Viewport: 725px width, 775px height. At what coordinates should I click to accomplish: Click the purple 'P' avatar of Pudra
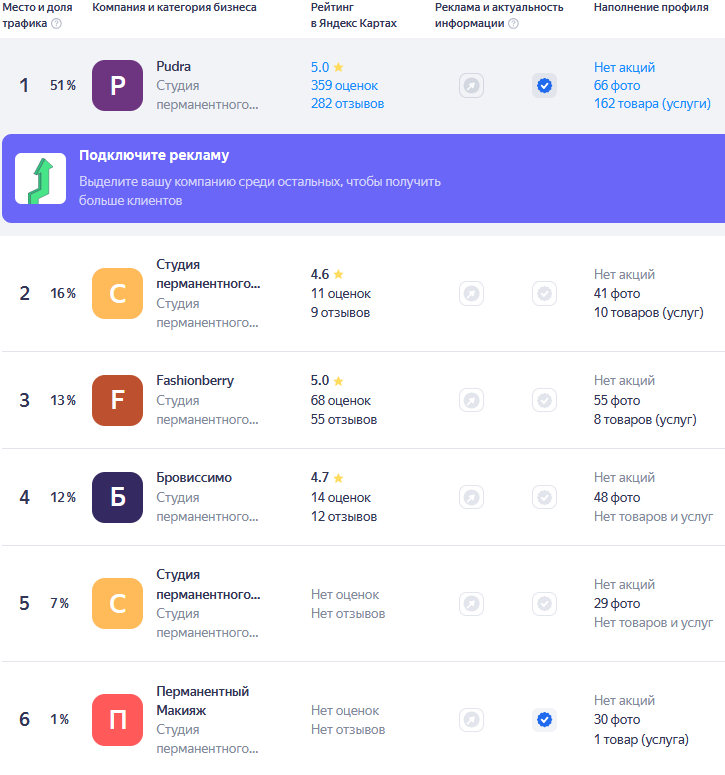(117, 85)
